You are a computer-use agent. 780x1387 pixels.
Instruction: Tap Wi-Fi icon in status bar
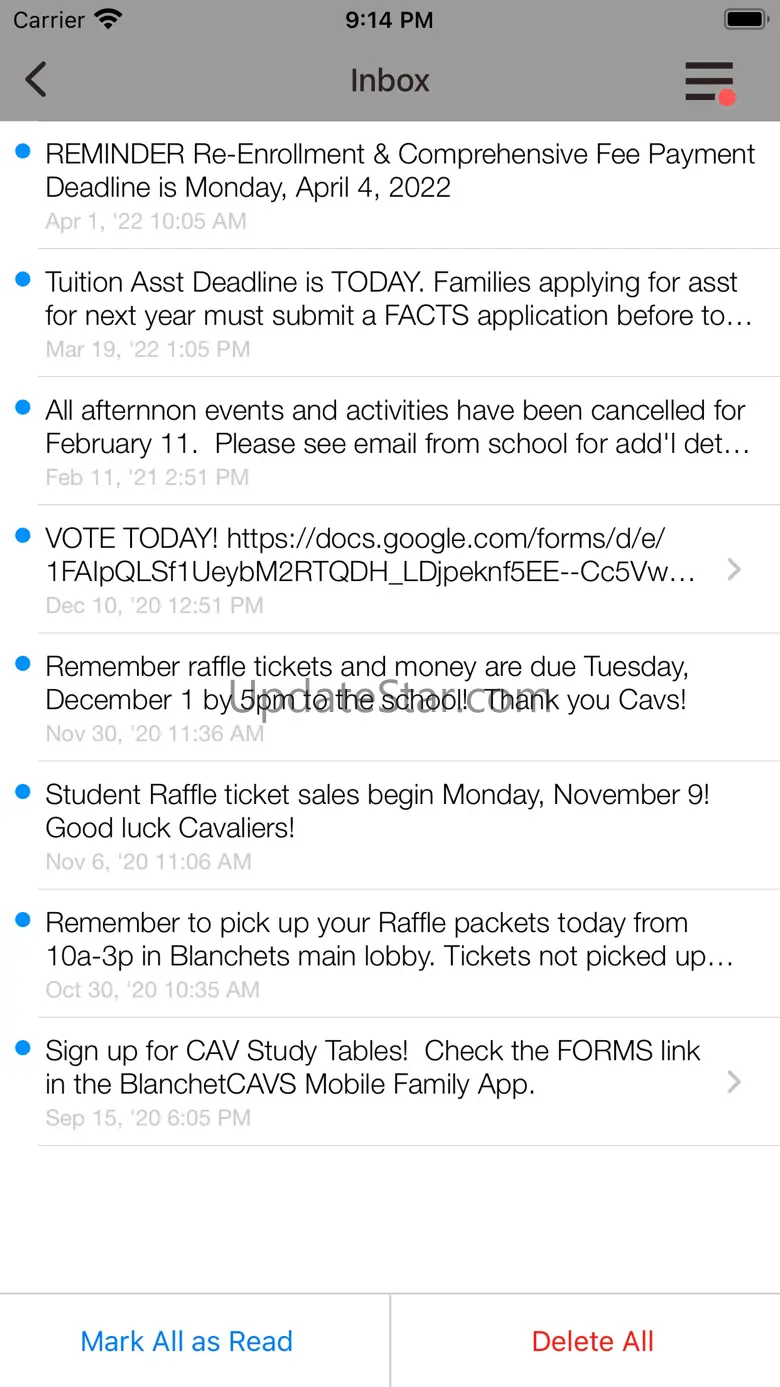pyautogui.click(x=107, y=19)
